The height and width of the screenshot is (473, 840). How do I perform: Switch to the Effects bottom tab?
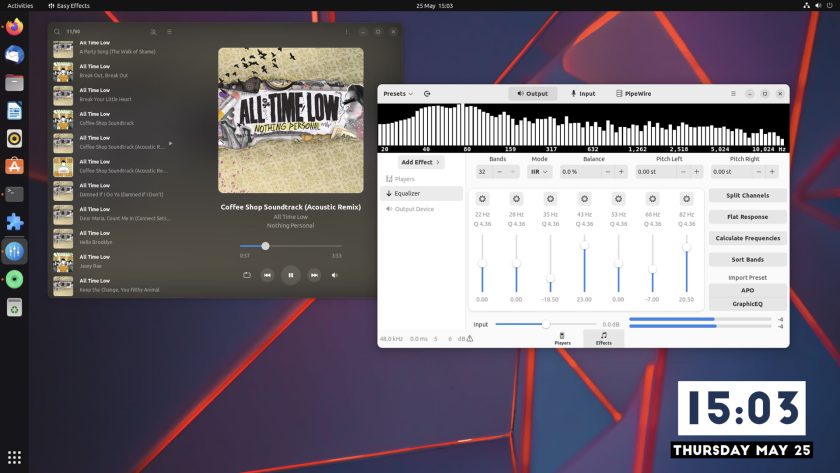coord(603,339)
